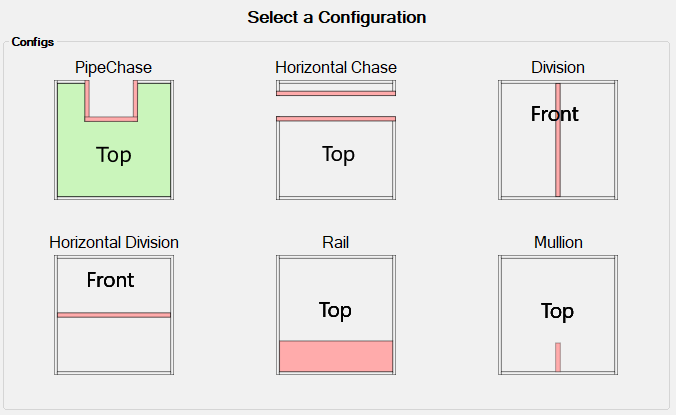Screen dimensions: 676x415
Task: Click the PipeChase label text
Action: (113, 68)
